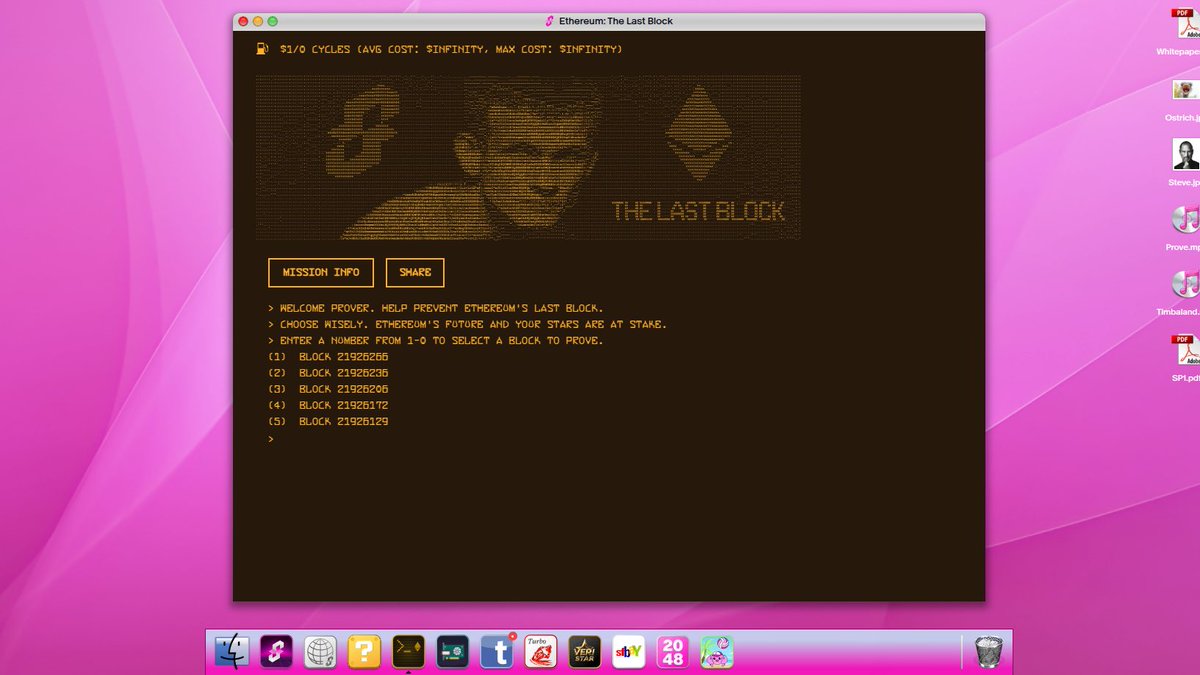Open the Veri Star dock app
The width and height of the screenshot is (1200, 675).
(x=585, y=652)
